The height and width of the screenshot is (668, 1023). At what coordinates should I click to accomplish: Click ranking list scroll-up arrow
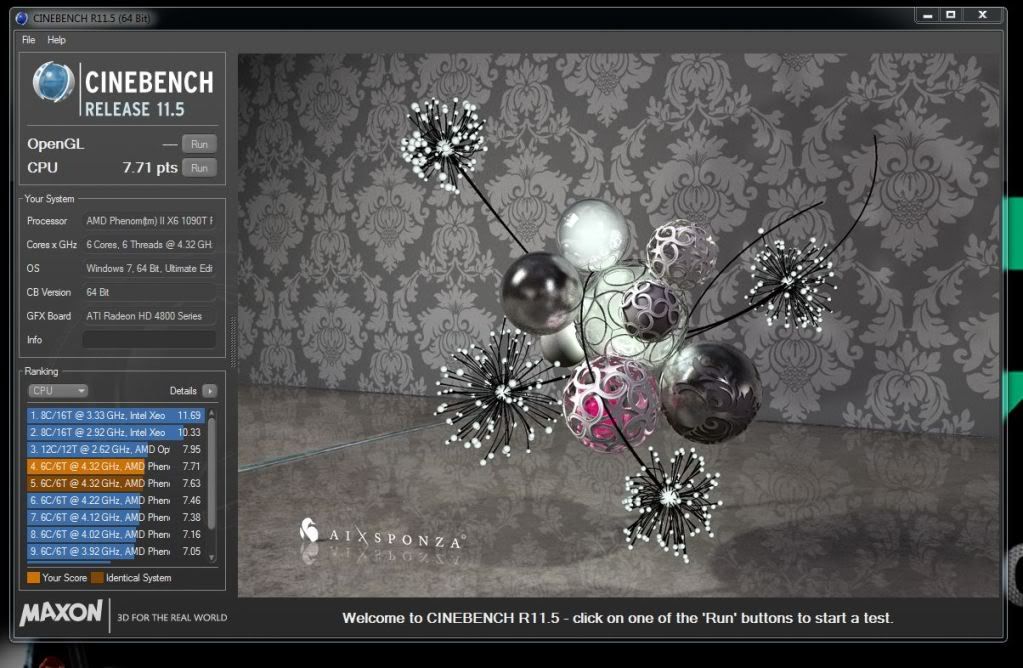[x=211, y=413]
